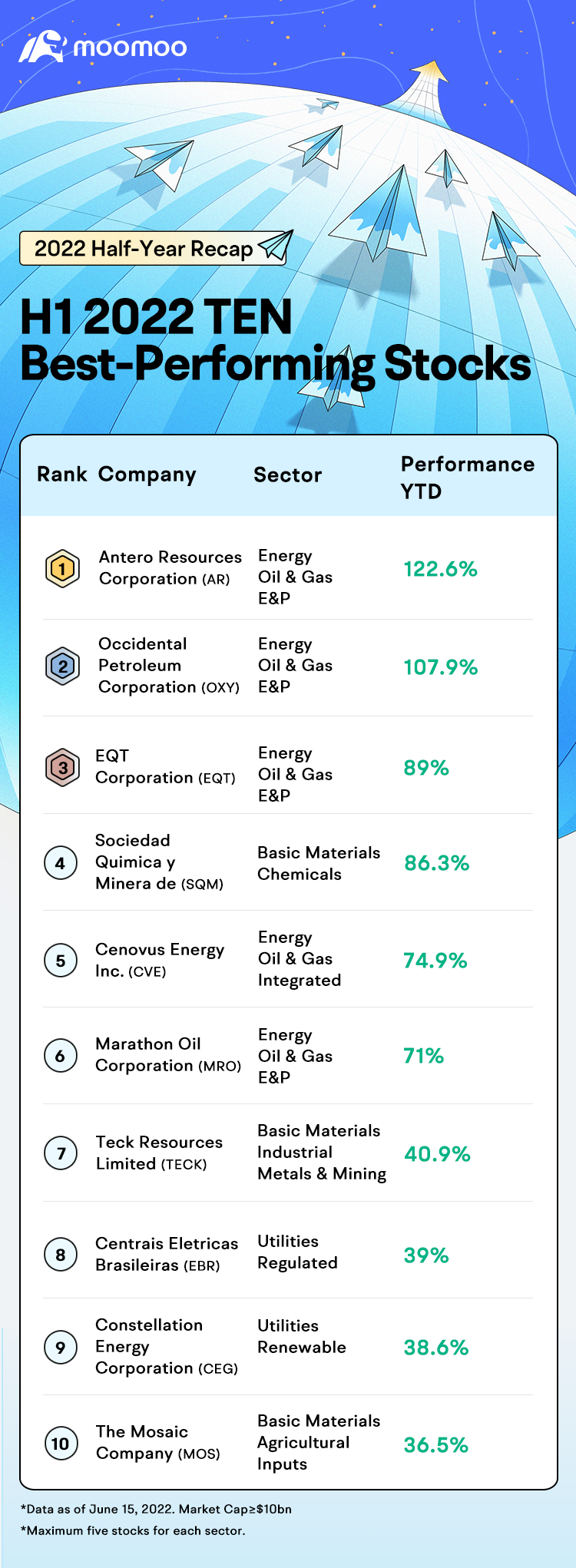Image resolution: width=576 pixels, height=1568 pixels.
Task: Open the 2022 Half-Year Recap tag
Action: point(144,249)
